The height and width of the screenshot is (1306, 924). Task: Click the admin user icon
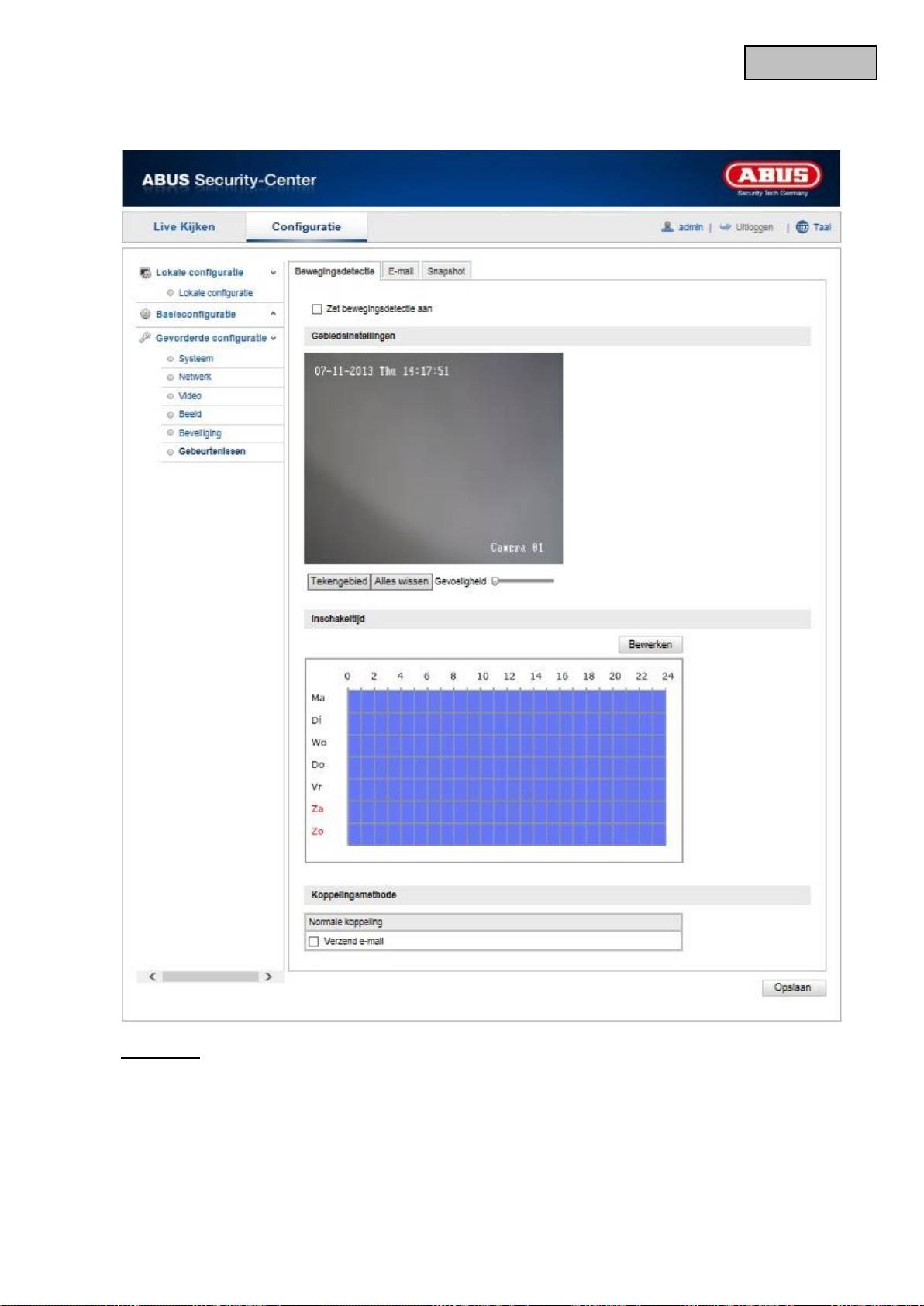pyautogui.click(x=667, y=227)
